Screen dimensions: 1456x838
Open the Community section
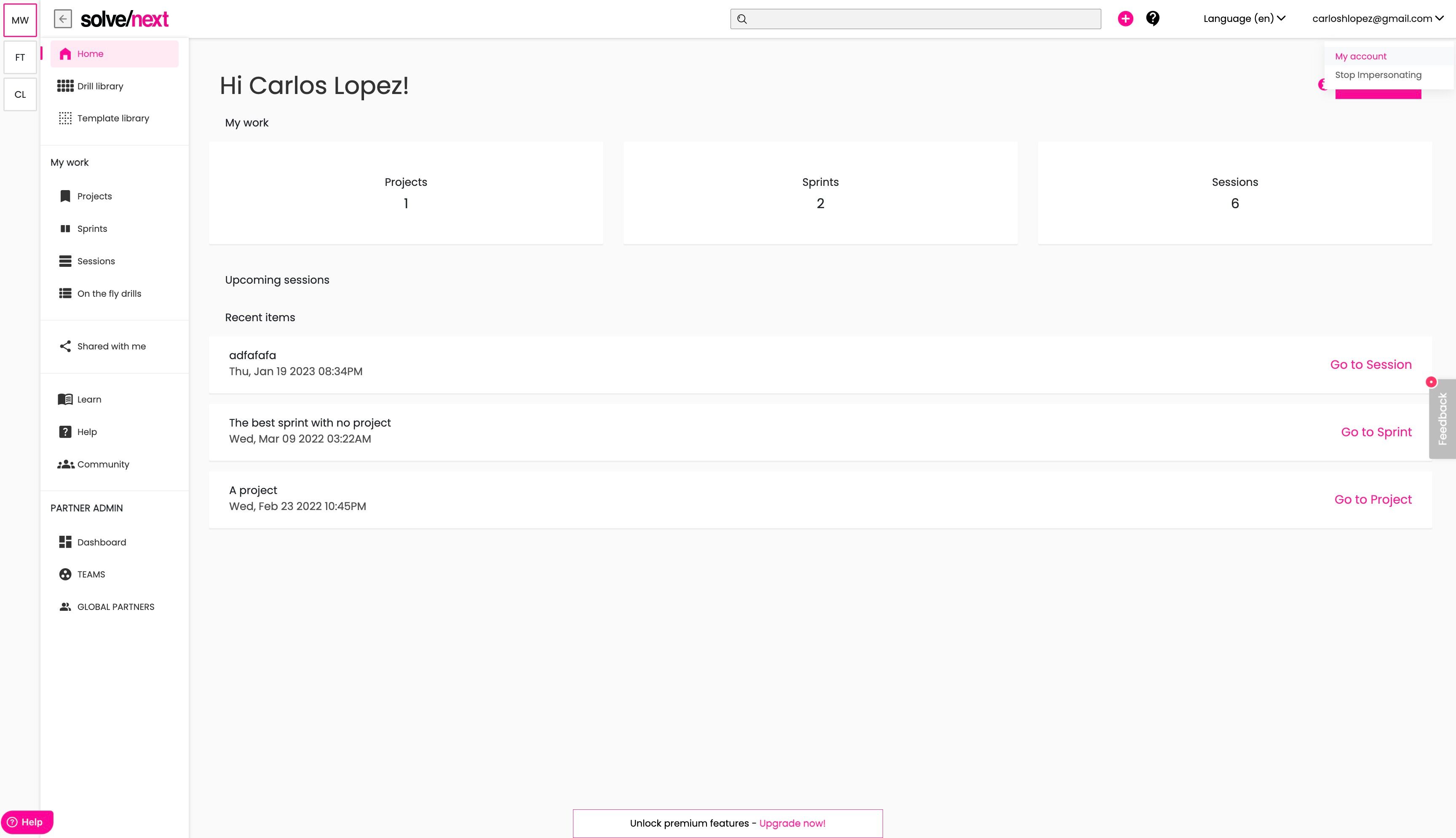pos(103,464)
